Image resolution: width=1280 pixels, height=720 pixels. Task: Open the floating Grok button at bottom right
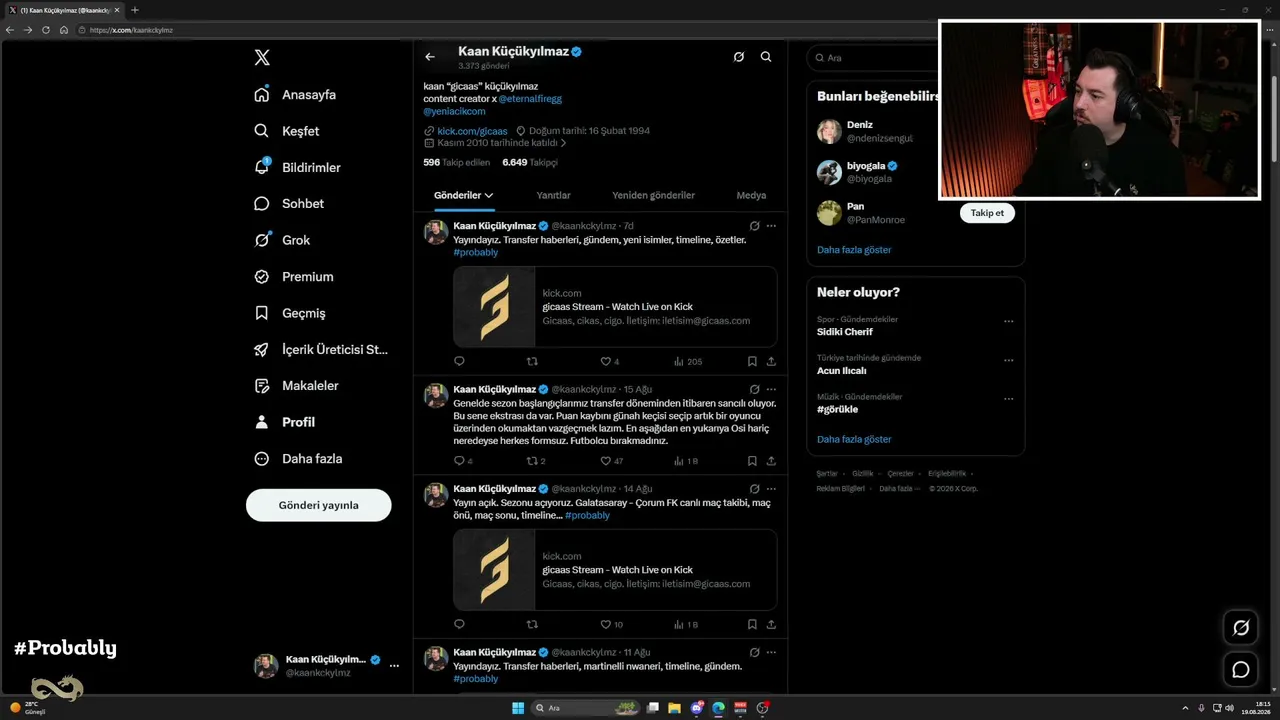[x=1241, y=628]
